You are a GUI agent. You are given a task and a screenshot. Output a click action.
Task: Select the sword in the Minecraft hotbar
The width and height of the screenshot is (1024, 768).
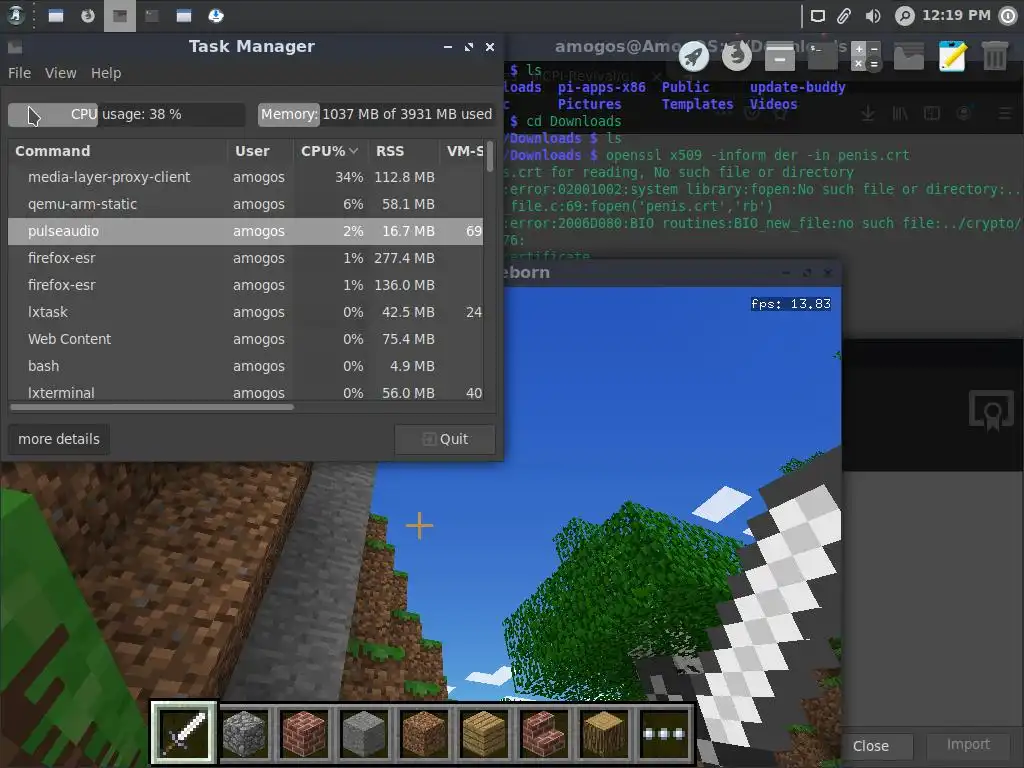tap(184, 732)
